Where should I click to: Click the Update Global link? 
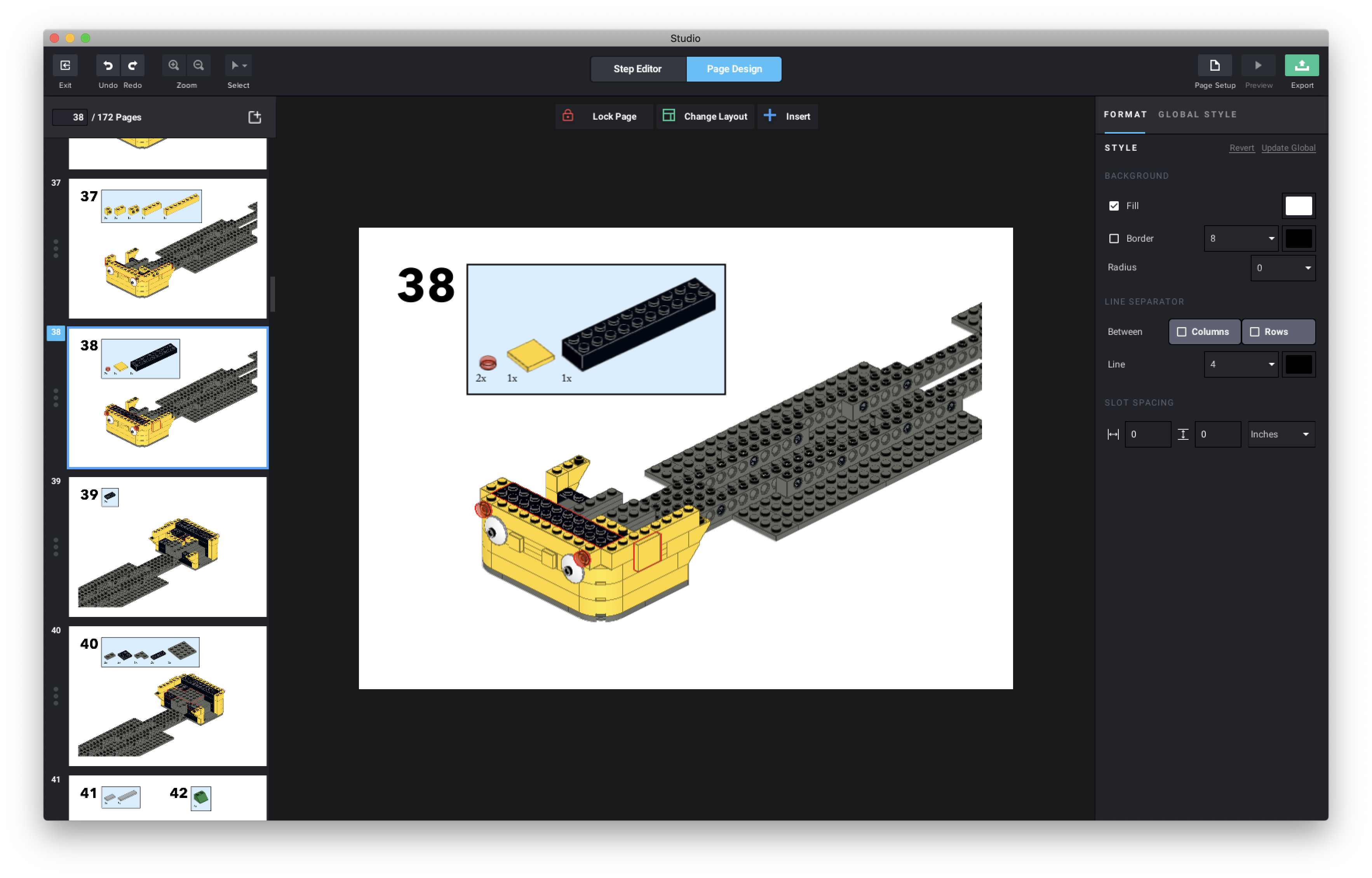[x=1288, y=148]
